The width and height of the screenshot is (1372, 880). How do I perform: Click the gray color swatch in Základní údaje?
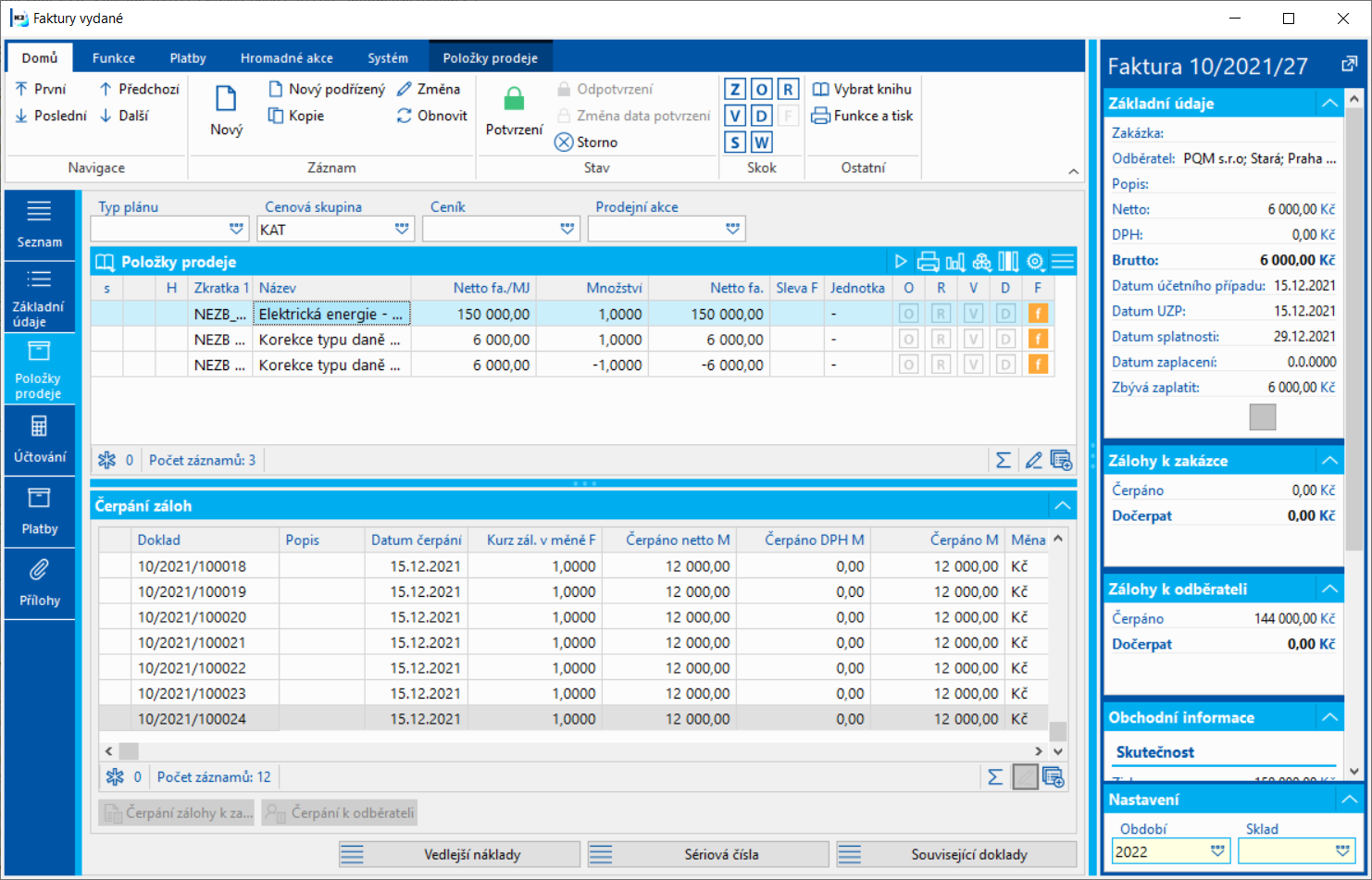coord(1263,417)
